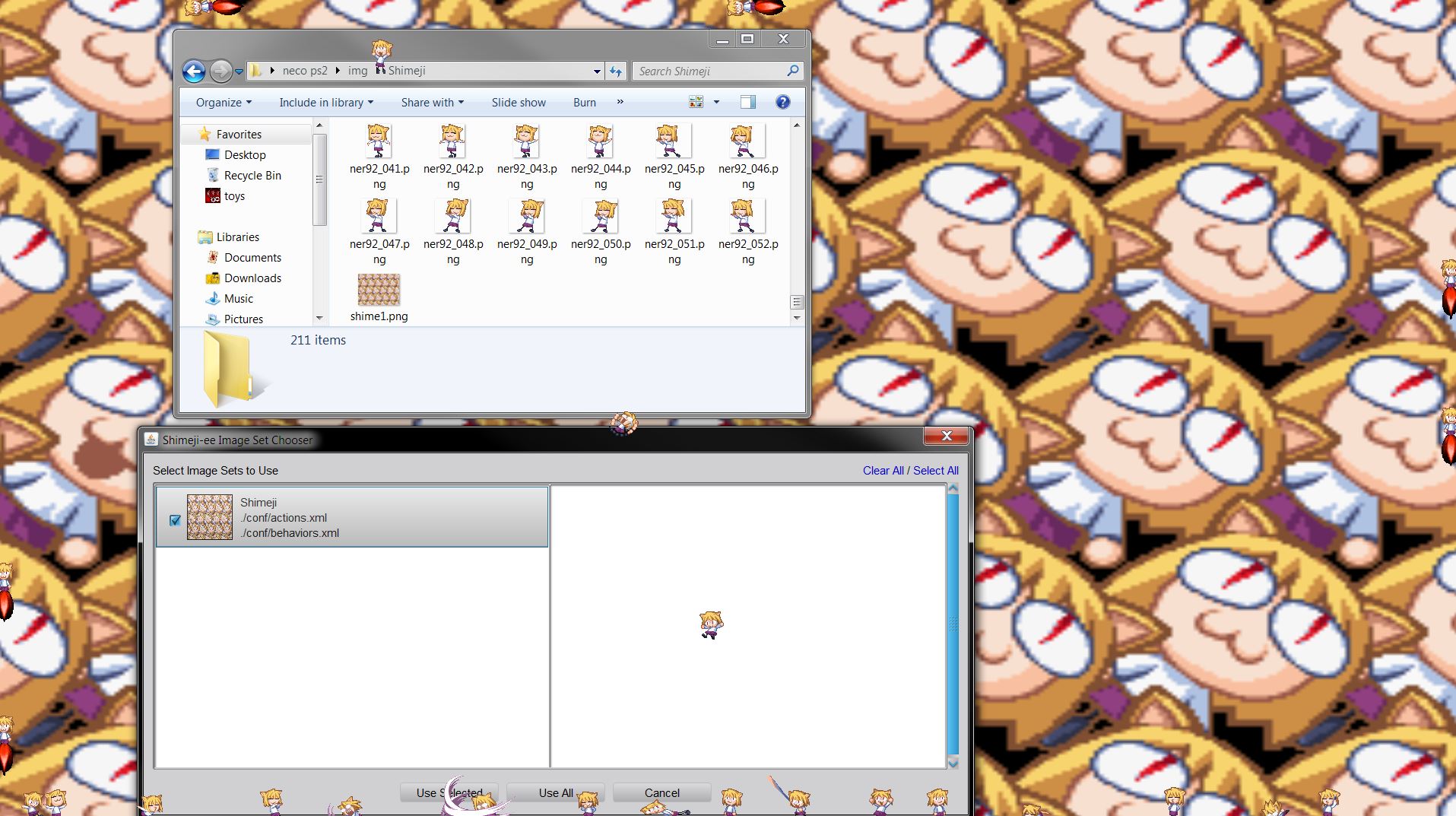Image resolution: width=1456 pixels, height=816 pixels.
Task: Select the ner92_047.png file icon
Action: coord(378,216)
